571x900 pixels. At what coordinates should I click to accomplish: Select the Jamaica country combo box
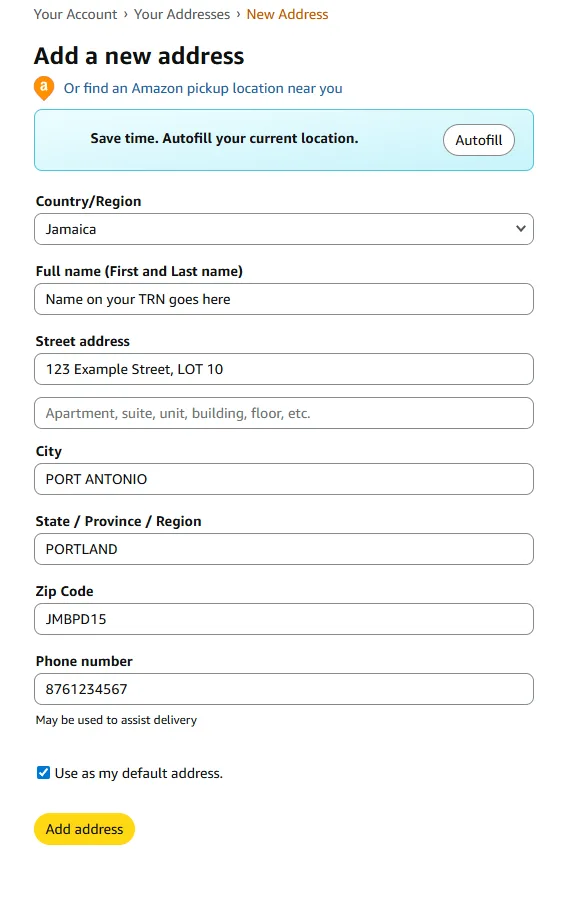[x=283, y=229]
